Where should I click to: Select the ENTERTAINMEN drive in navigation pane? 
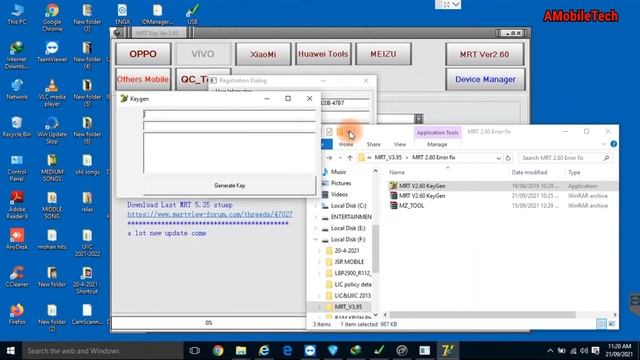click(351, 217)
